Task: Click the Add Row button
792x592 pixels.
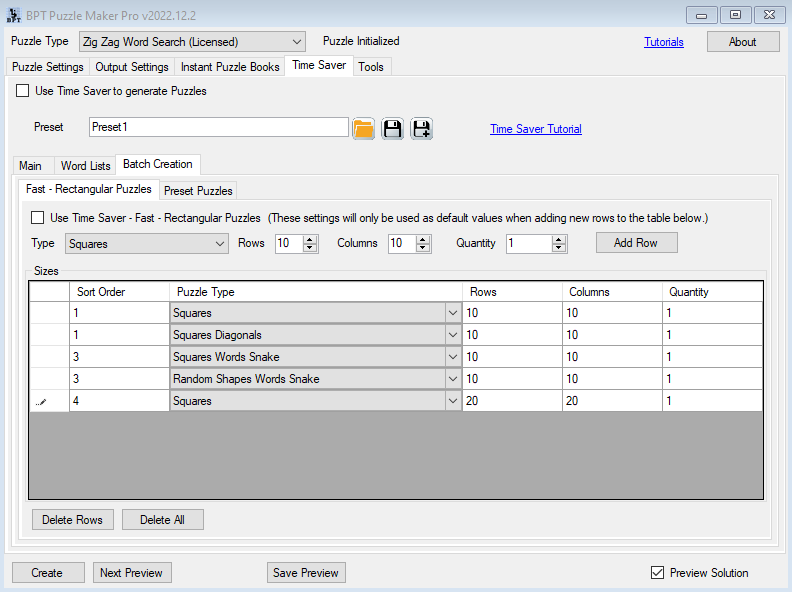Action: 636,243
